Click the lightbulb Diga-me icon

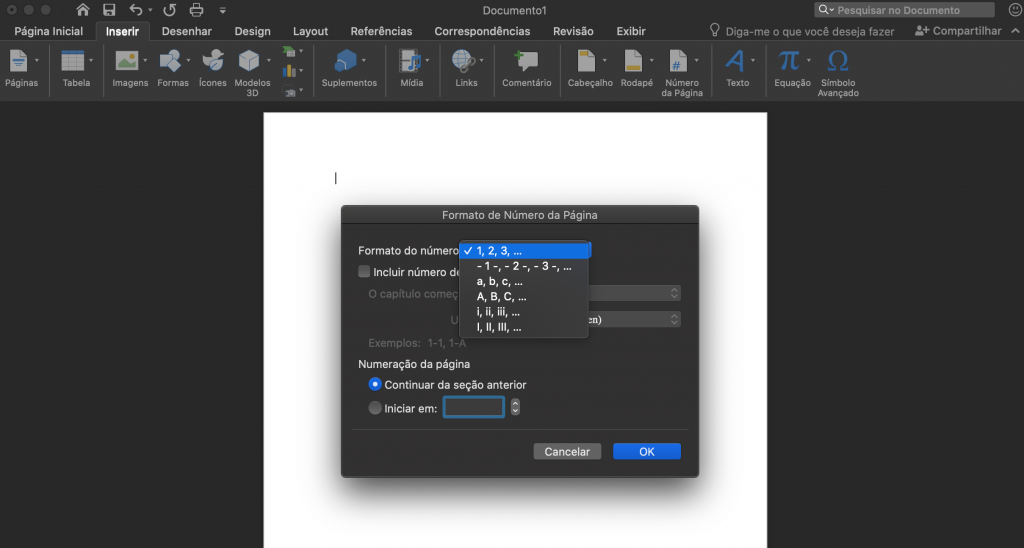pos(714,30)
